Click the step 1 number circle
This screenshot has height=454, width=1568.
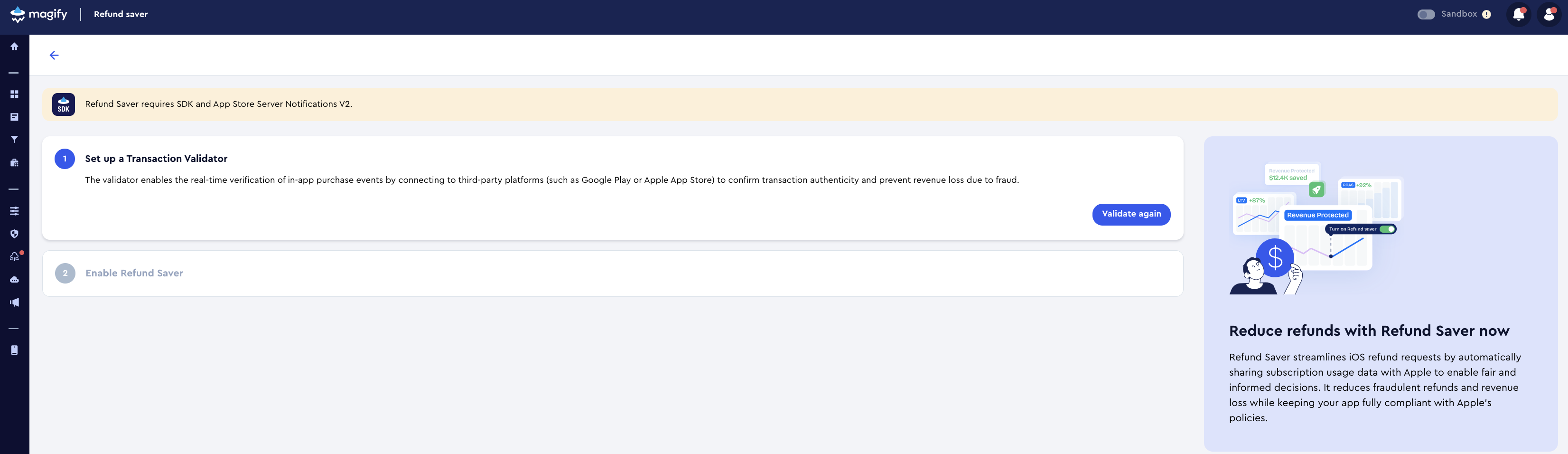click(65, 159)
